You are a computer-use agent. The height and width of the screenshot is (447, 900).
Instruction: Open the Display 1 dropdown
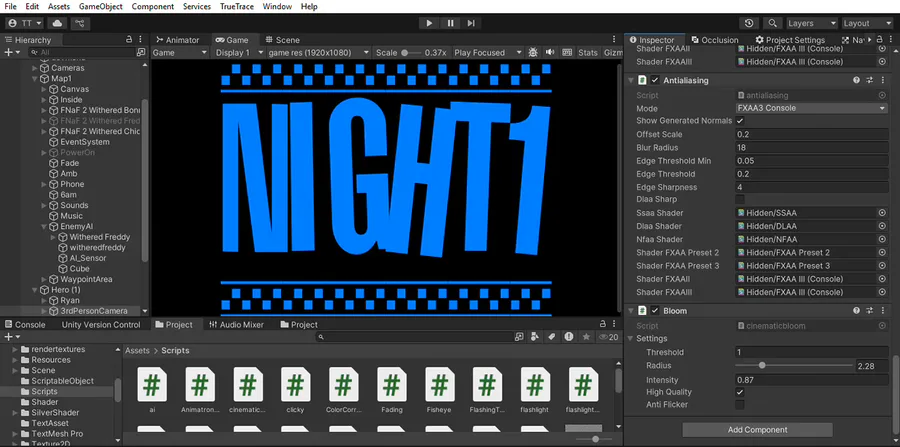tap(237, 52)
